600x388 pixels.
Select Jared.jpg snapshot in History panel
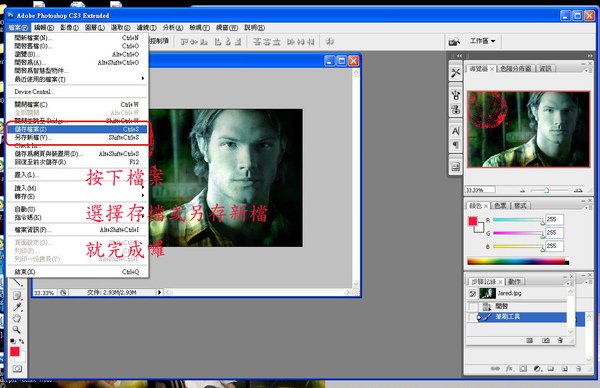pos(523,293)
